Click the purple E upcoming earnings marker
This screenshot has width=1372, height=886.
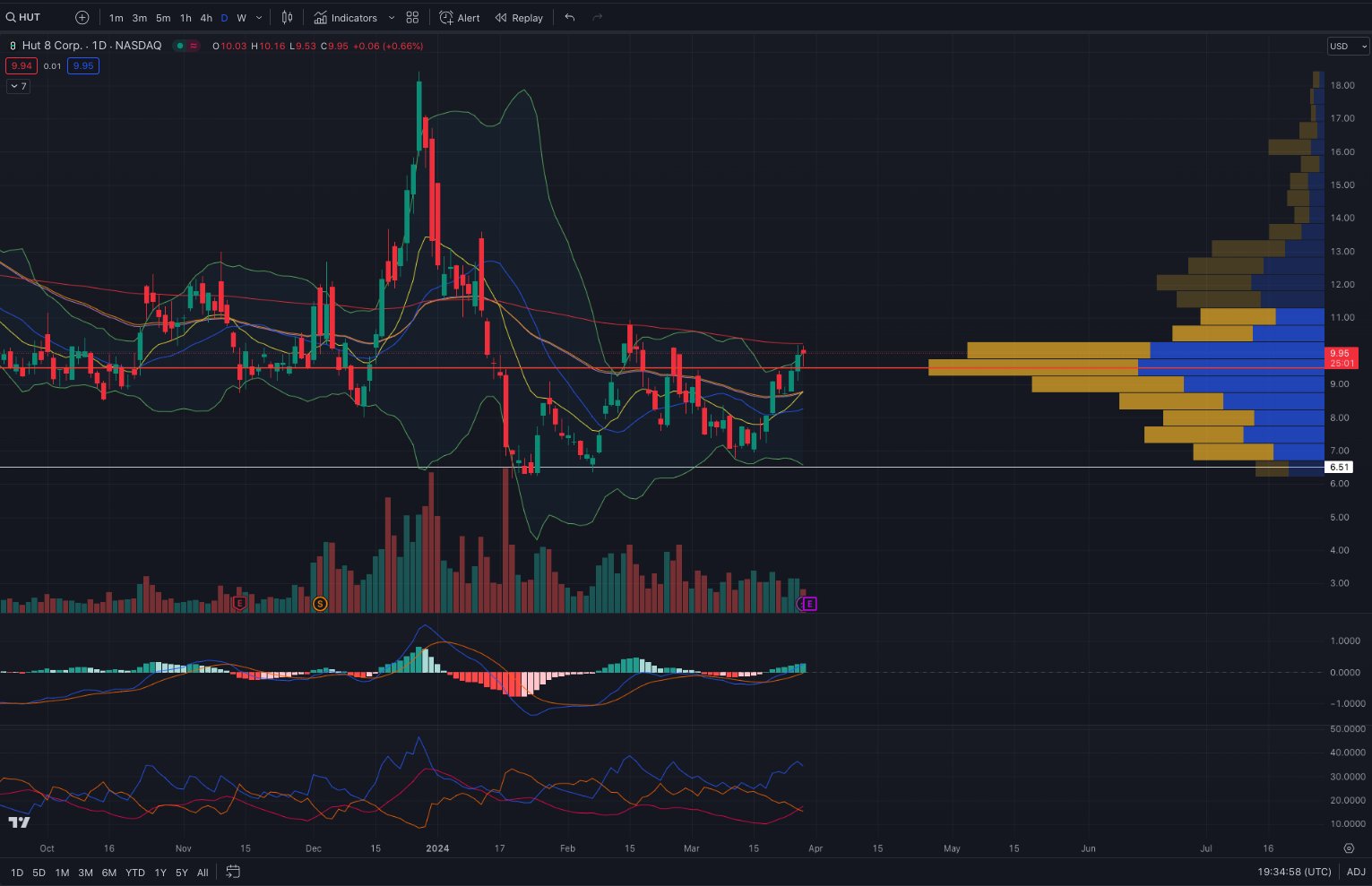[810, 604]
